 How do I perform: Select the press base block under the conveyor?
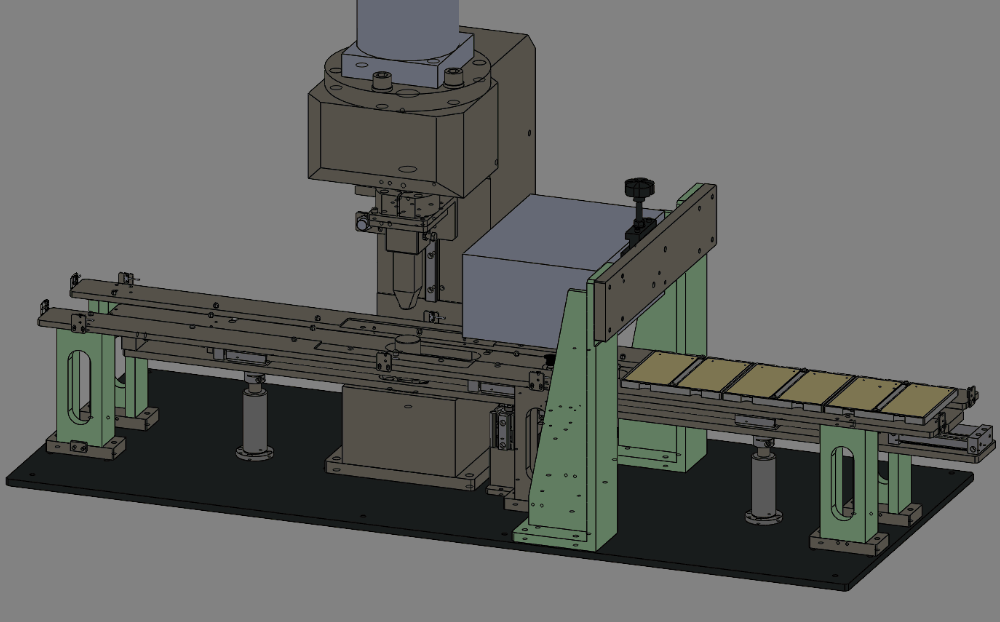400,430
